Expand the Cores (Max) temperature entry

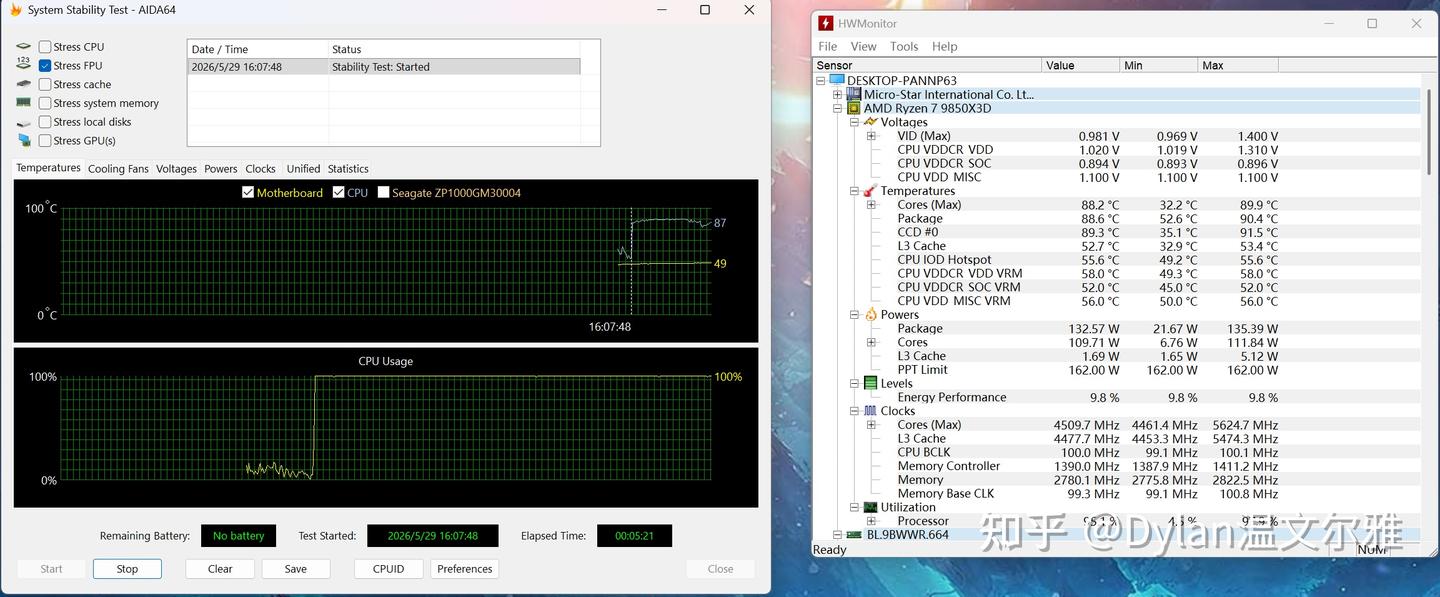[x=871, y=205]
